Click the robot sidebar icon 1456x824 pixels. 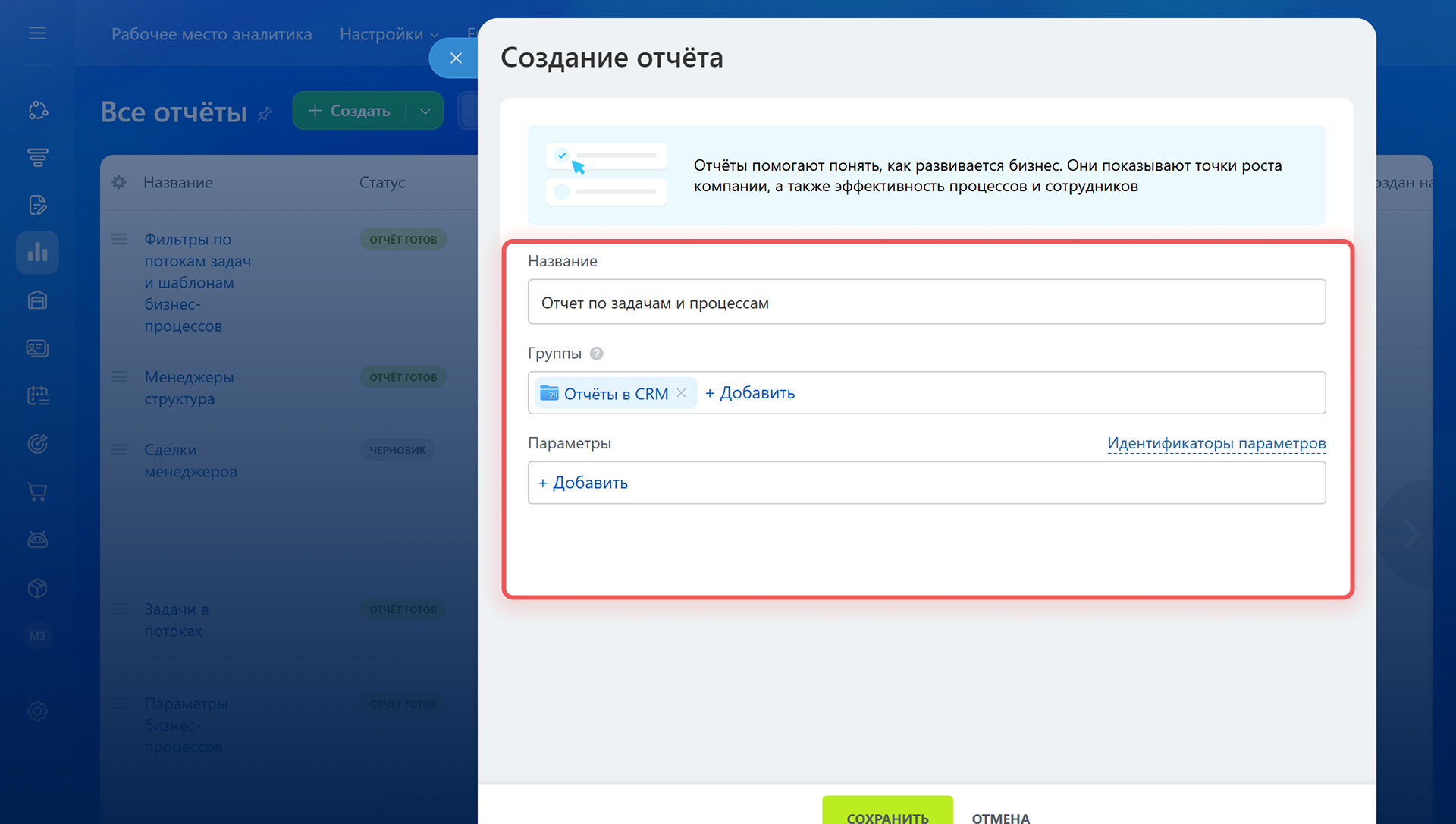pyautogui.click(x=37, y=539)
